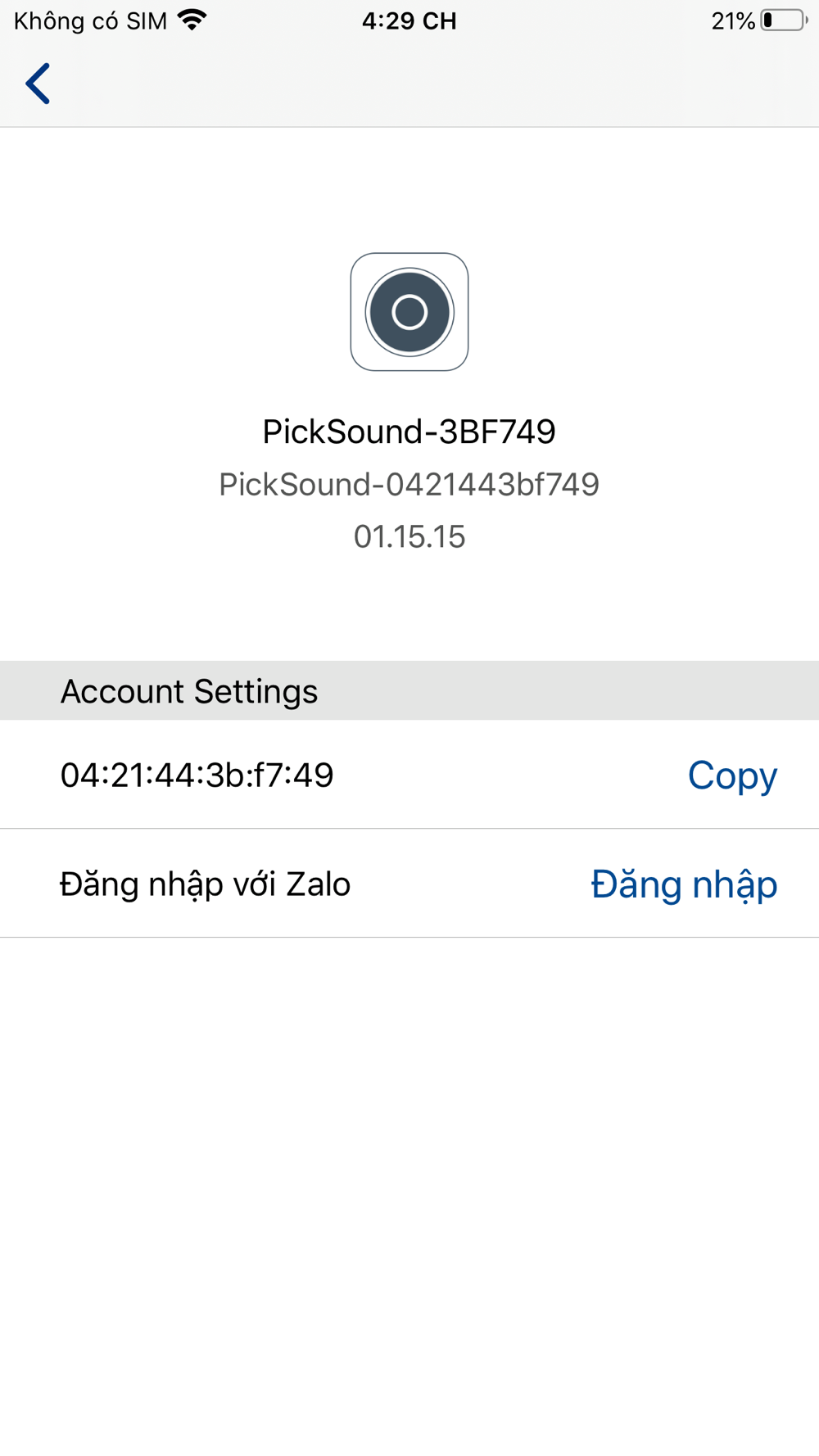Tap the 4:29 CH clock
Viewport: 819px width, 1456px height.
click(x=409, y=20)
